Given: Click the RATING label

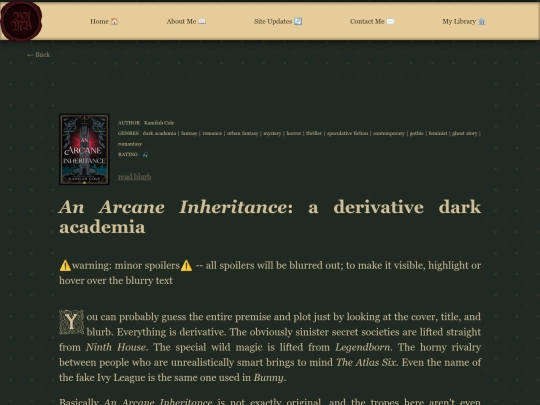Looking at the screenshot, I should tap(128, 154).
